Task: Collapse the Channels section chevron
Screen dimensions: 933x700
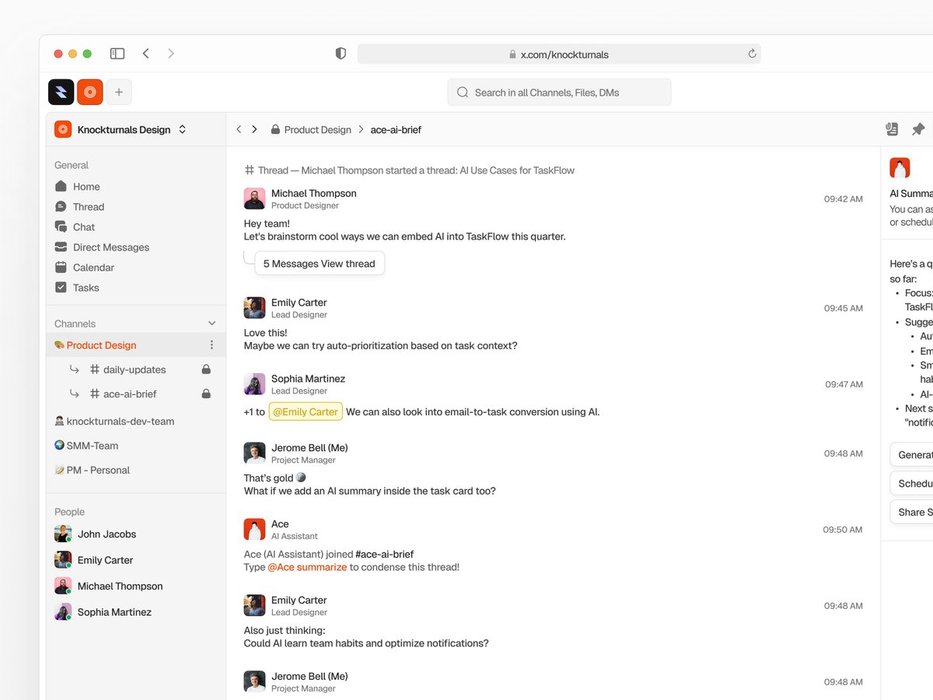Action: point(211,324)
